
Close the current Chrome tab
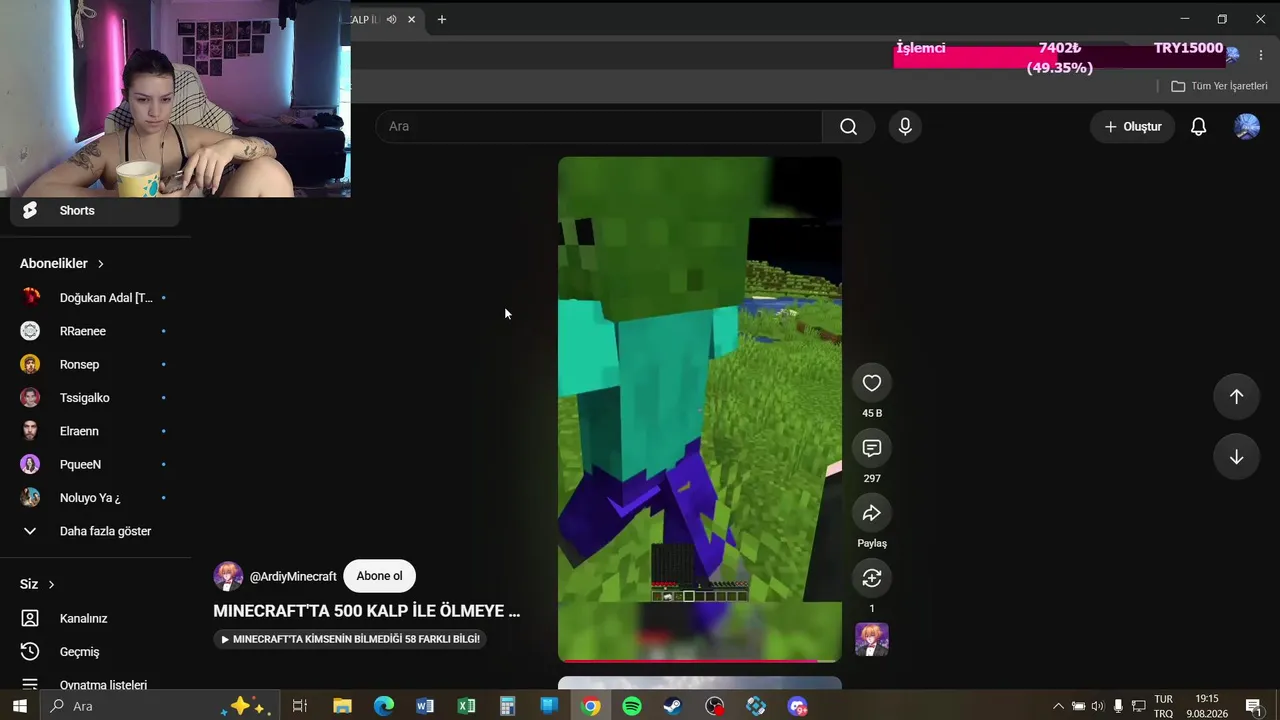pyautogui.click(x=411, y=19)
